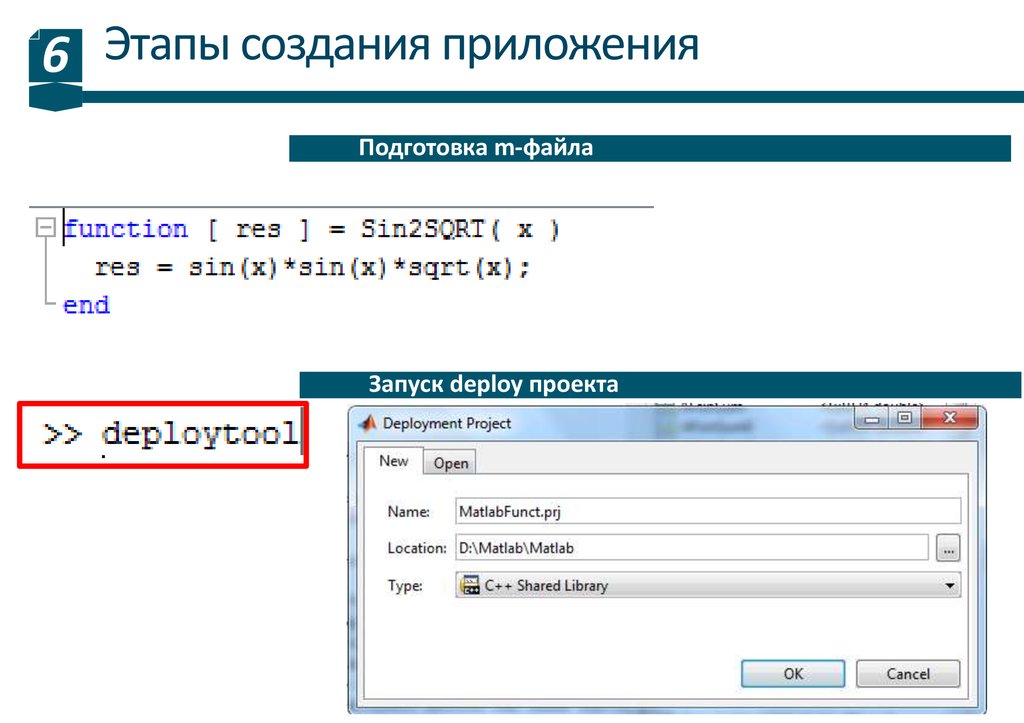Click the blue "function" keyword in the code
Screen dimensions: 1024x723
pyautogui.click(x=126, y=229)
